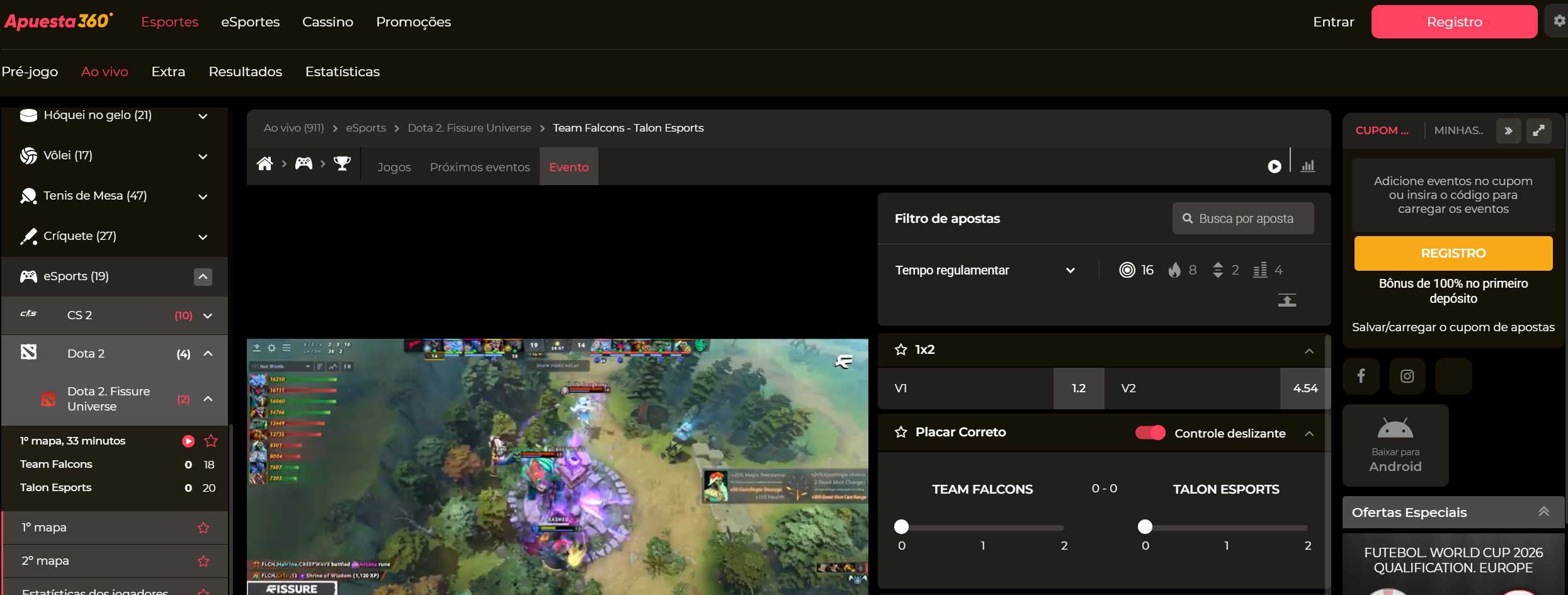Click the collapse-all markets upload-style icon
This screenshot has height=595, width=1568.
click(x=1287, y=300)
